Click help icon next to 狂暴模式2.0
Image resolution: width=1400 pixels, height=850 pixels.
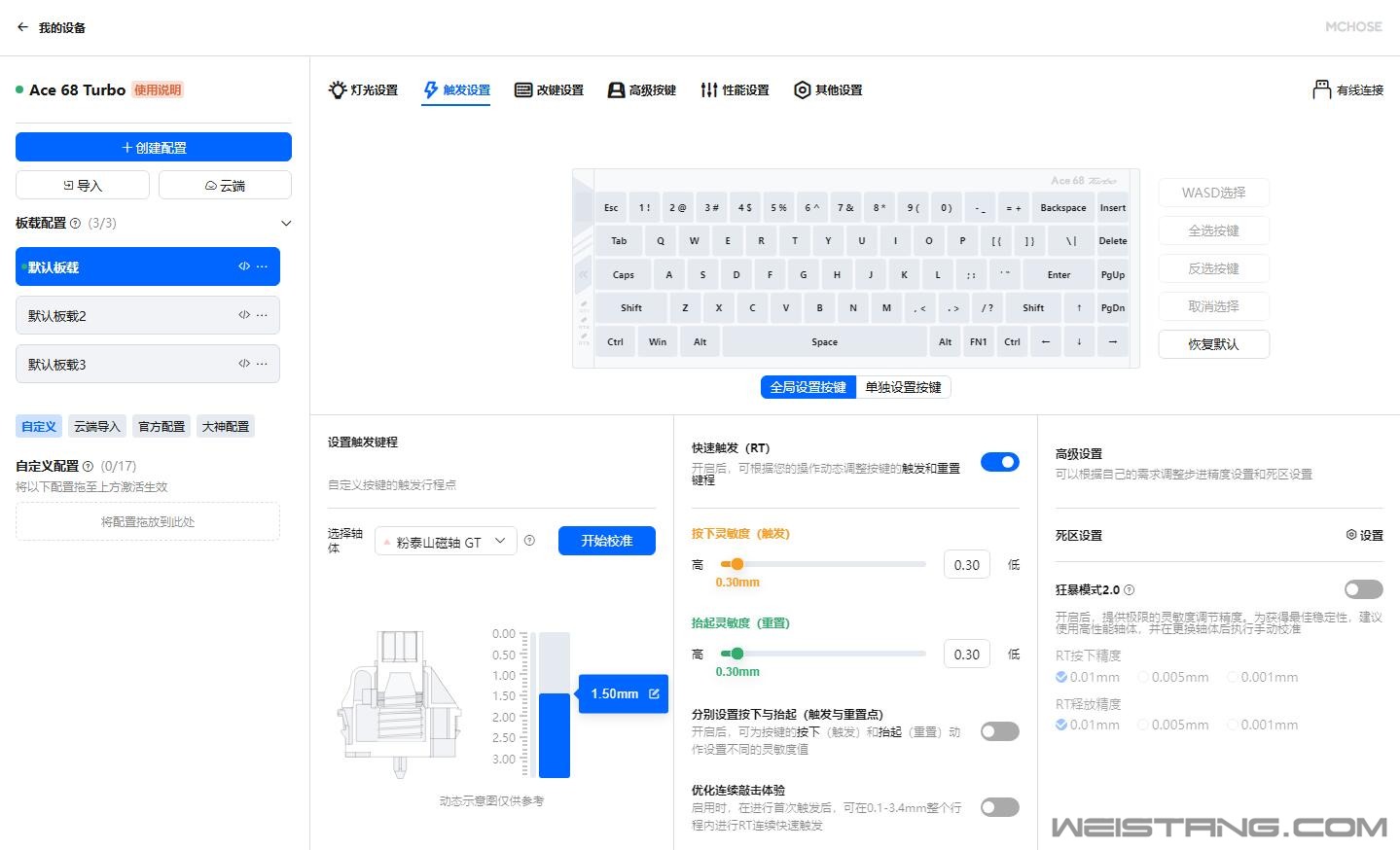1129,590
